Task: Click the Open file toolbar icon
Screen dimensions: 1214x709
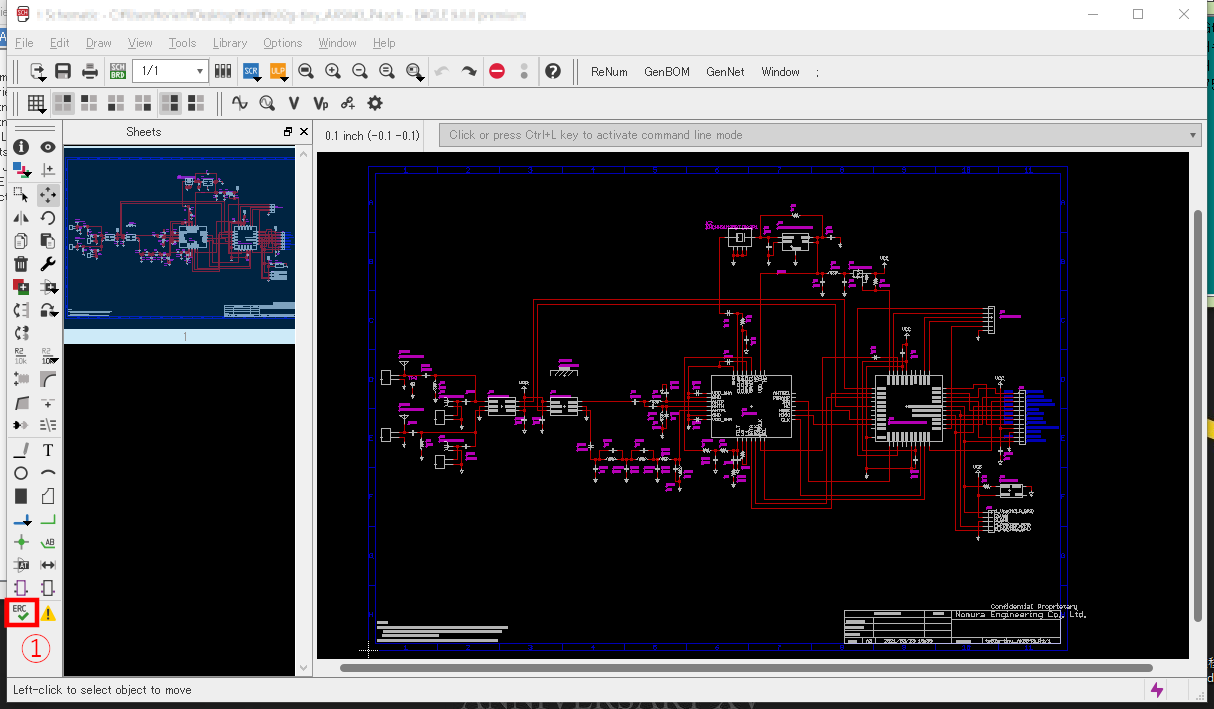Action: click(x=38, y=71)
